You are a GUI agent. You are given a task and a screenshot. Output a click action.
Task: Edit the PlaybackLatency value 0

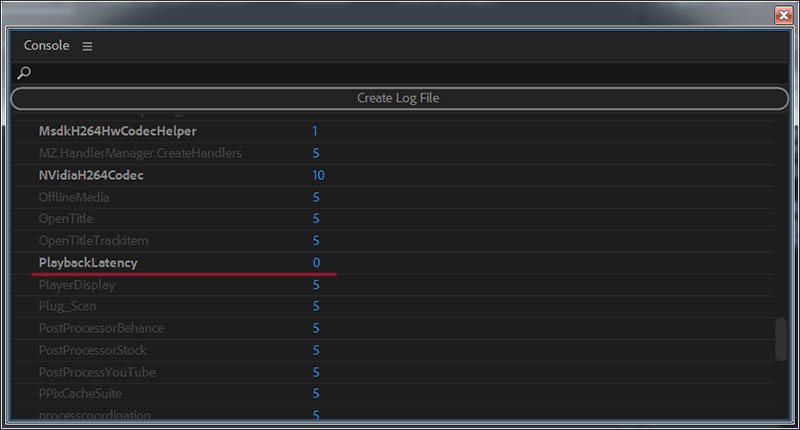pos(316,263)
